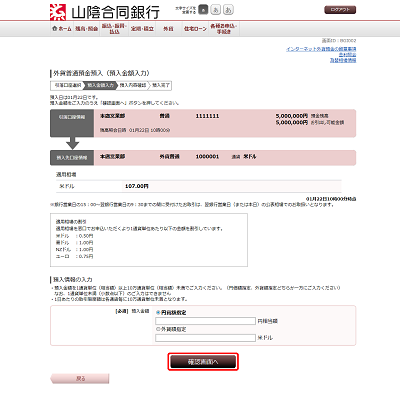Open the 外貨 menu item

tap(168, 29)
